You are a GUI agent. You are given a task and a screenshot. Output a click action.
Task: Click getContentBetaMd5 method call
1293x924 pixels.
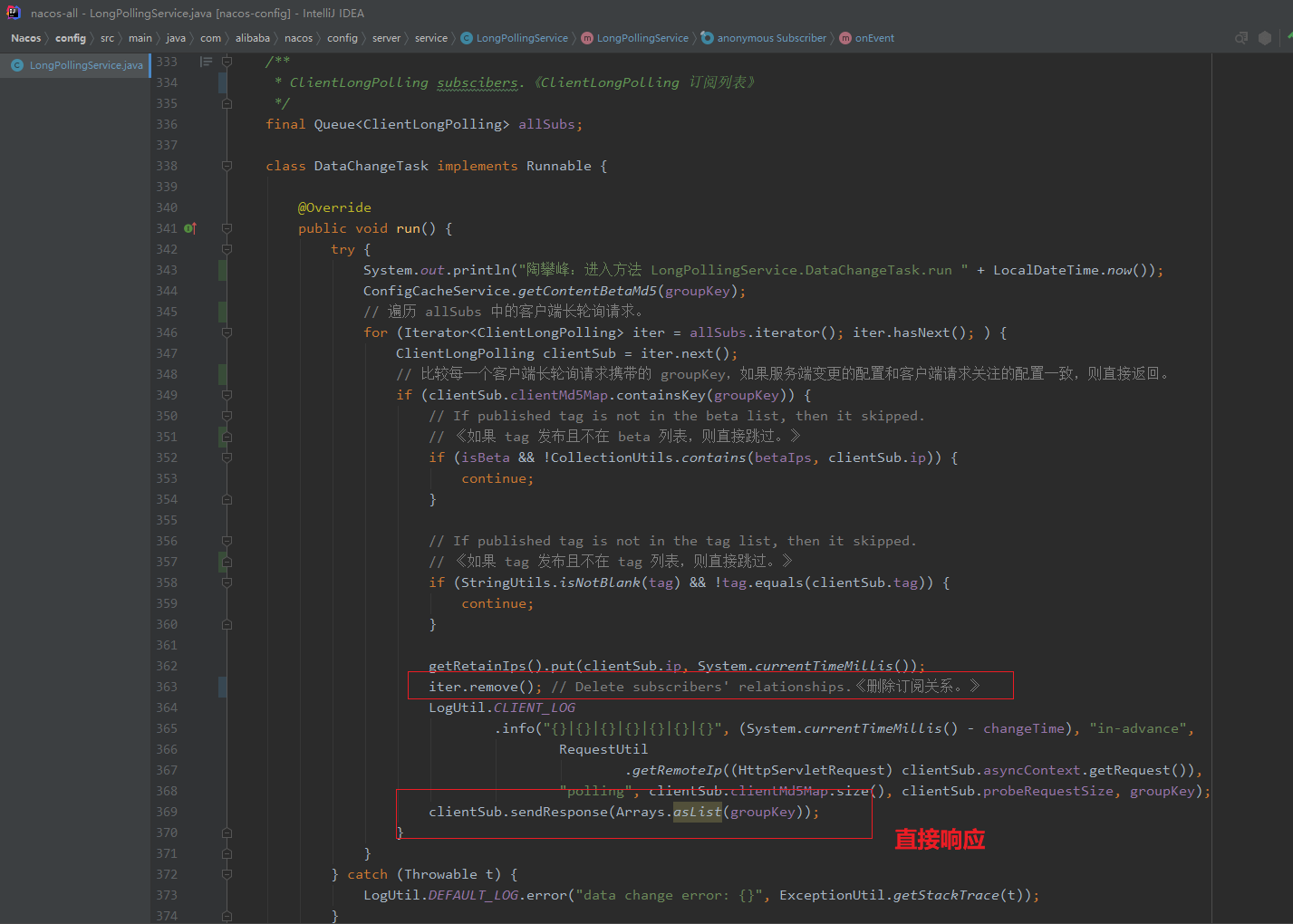[587, 291]
